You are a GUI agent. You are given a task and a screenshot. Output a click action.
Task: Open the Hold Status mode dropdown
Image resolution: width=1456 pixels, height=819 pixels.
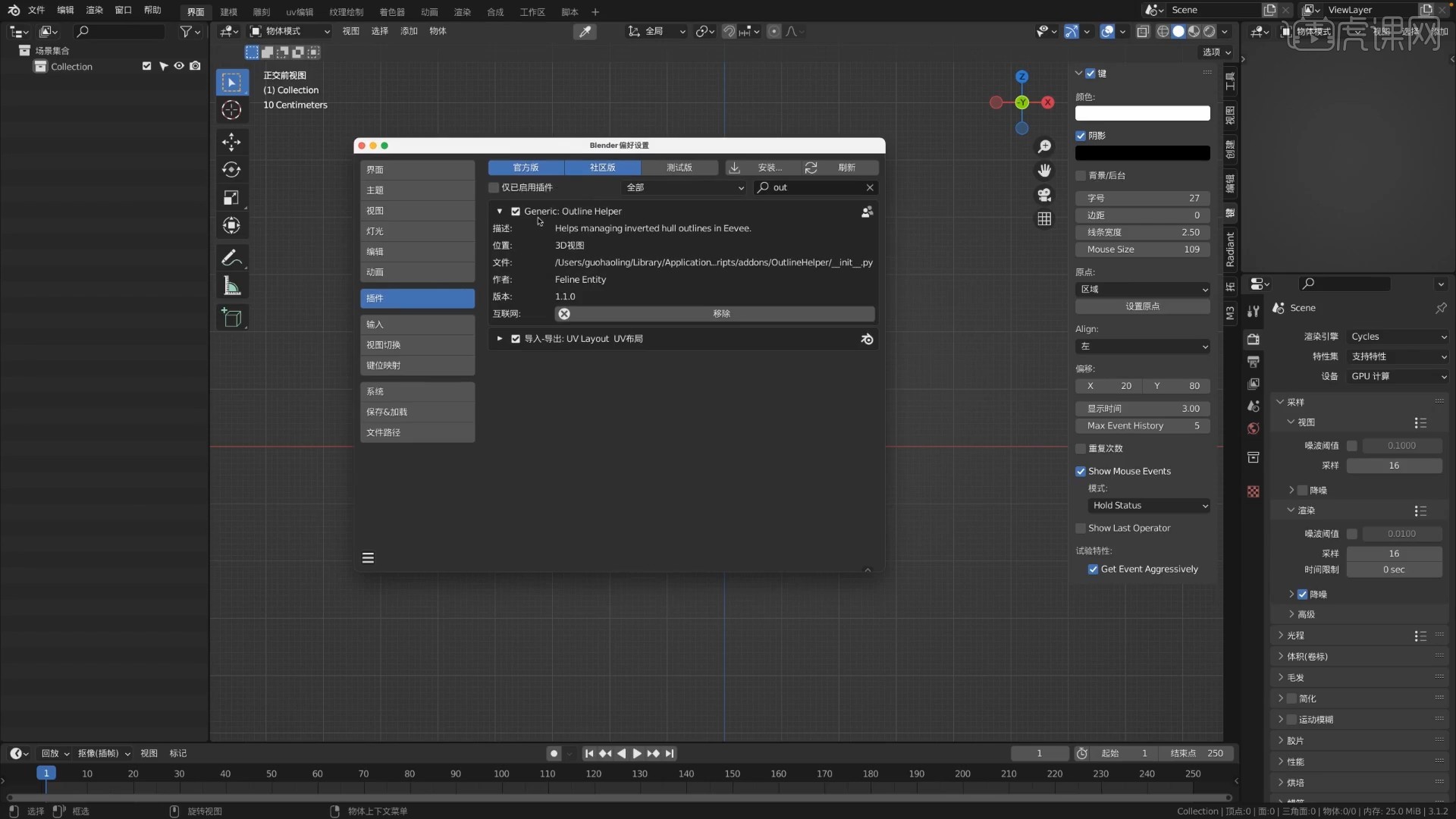coord(1149,506)
